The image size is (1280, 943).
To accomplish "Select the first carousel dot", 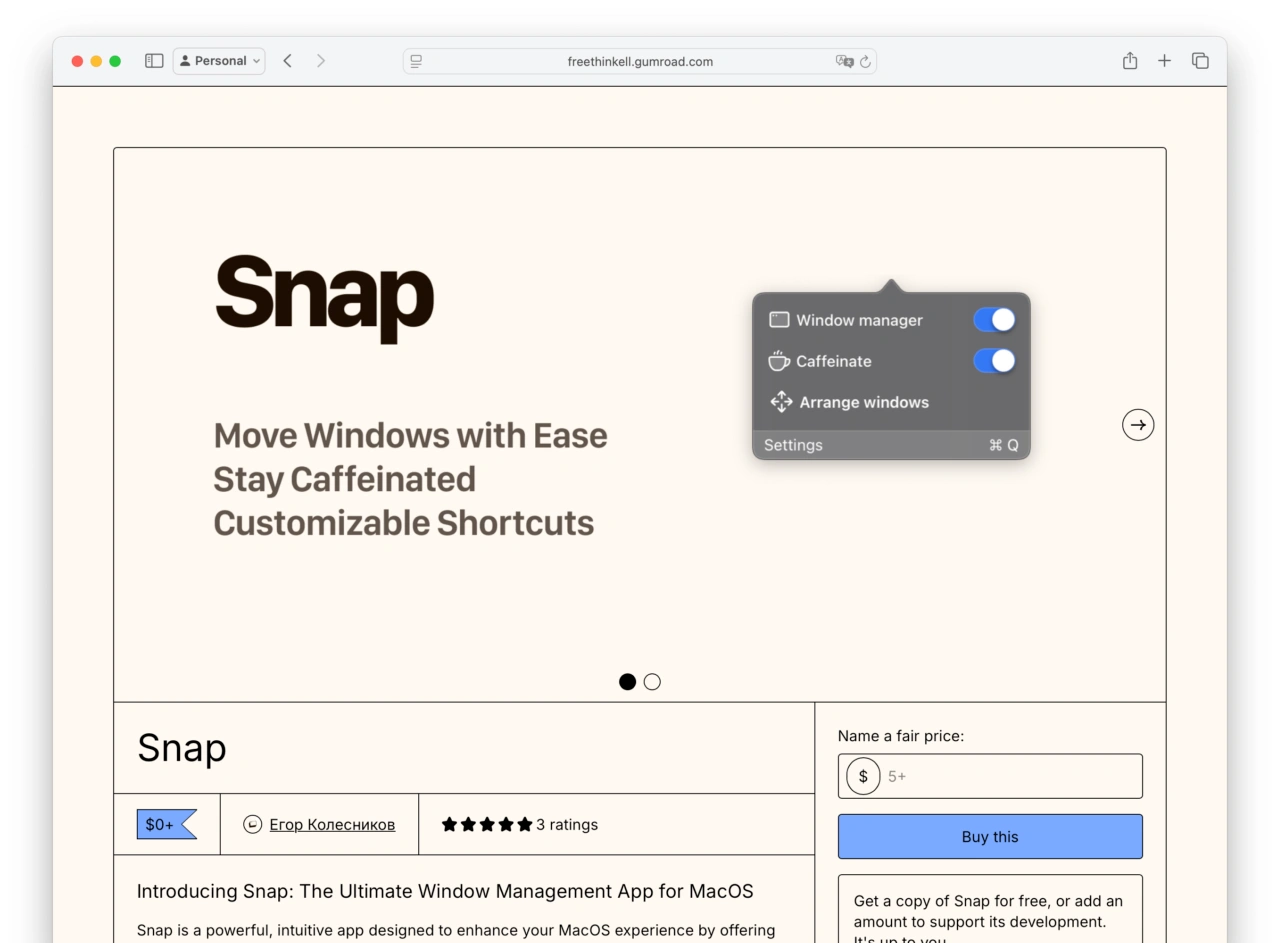I will pyautogui.click(x=627, y=682).
